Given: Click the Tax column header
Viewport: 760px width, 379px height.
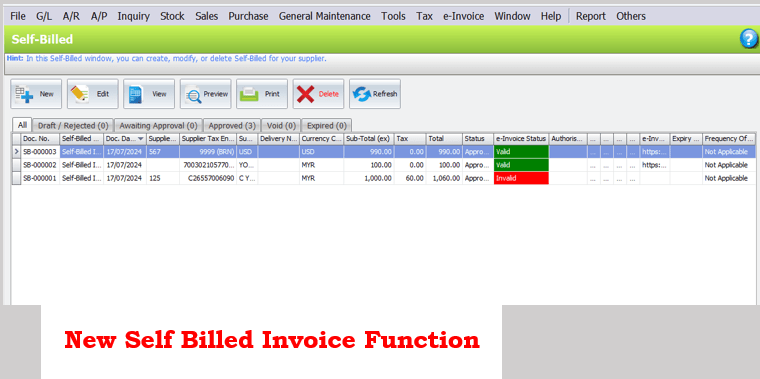Looking at the screenshot, I should [x=410, y=139].
